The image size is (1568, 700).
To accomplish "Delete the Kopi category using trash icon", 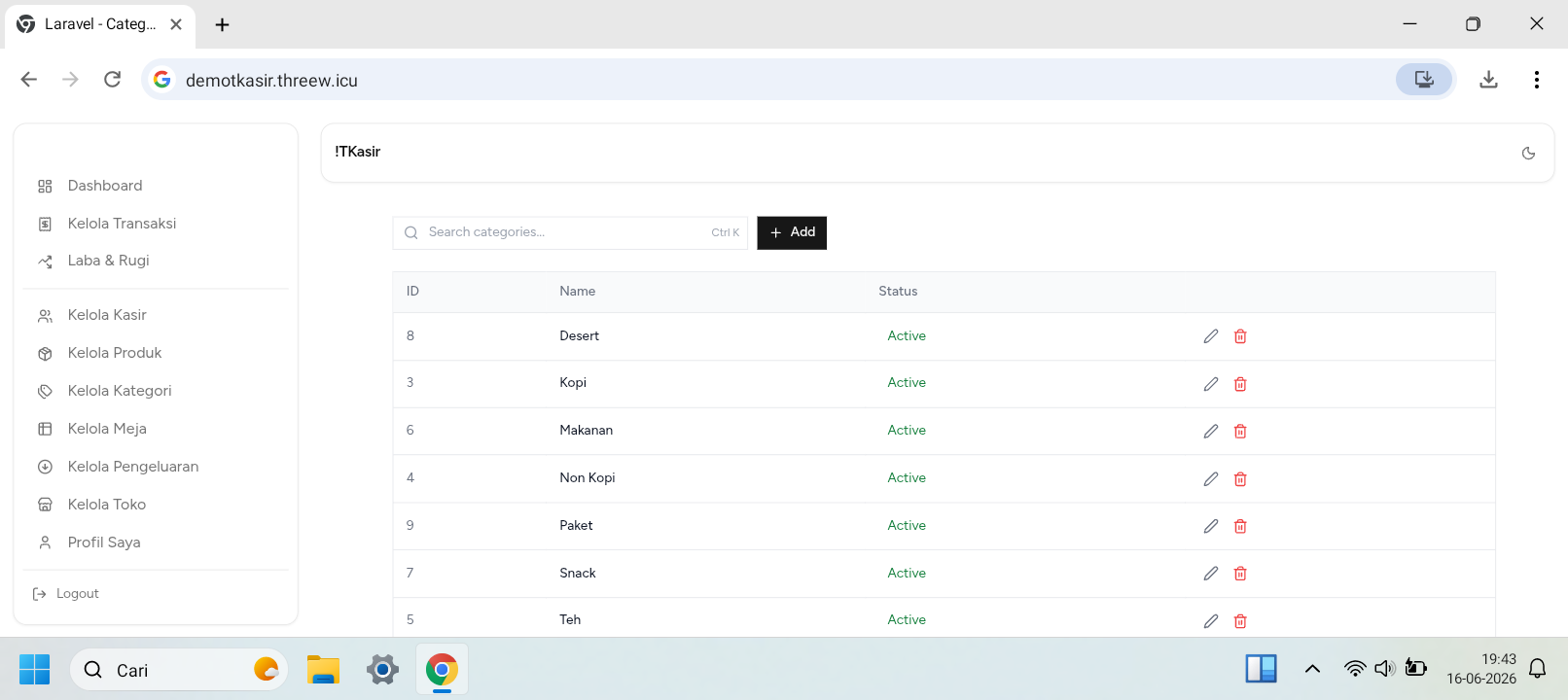I will tap(1240, 384).
